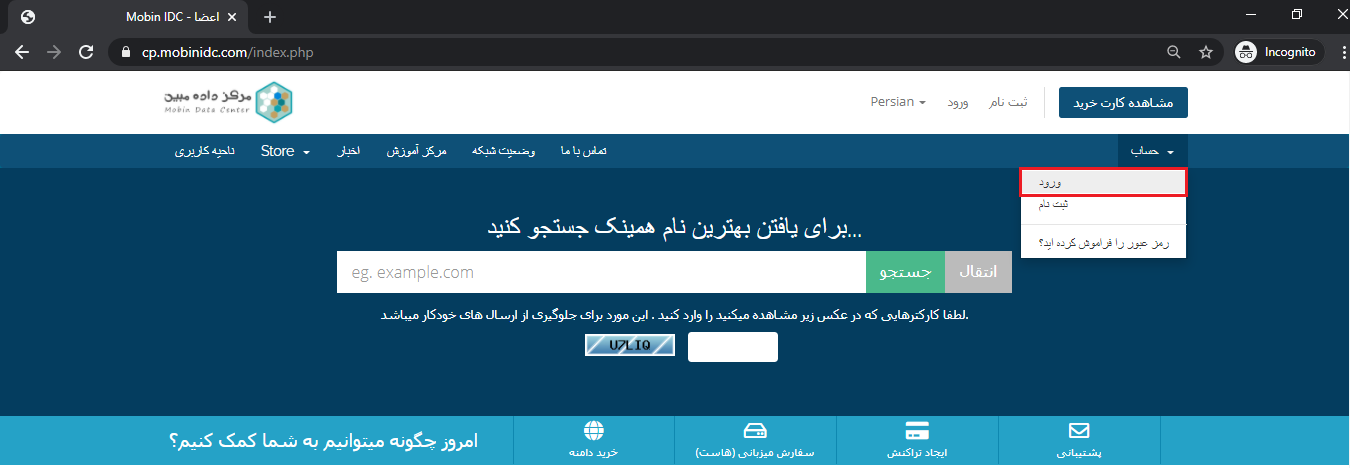Choose the forgot password menu entry
The width and height of the screenshot is (1350, 468).
pos(1103,242)
